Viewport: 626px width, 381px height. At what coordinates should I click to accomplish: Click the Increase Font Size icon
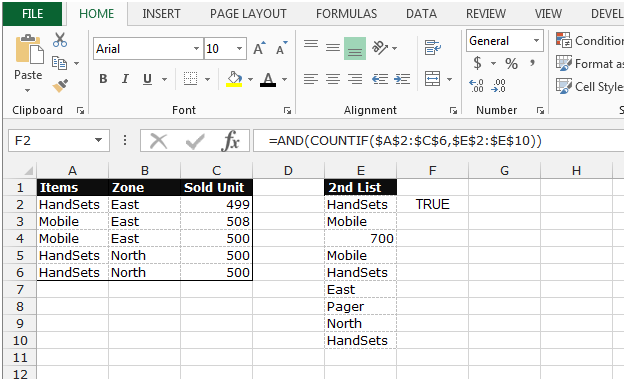pos(259,49)
